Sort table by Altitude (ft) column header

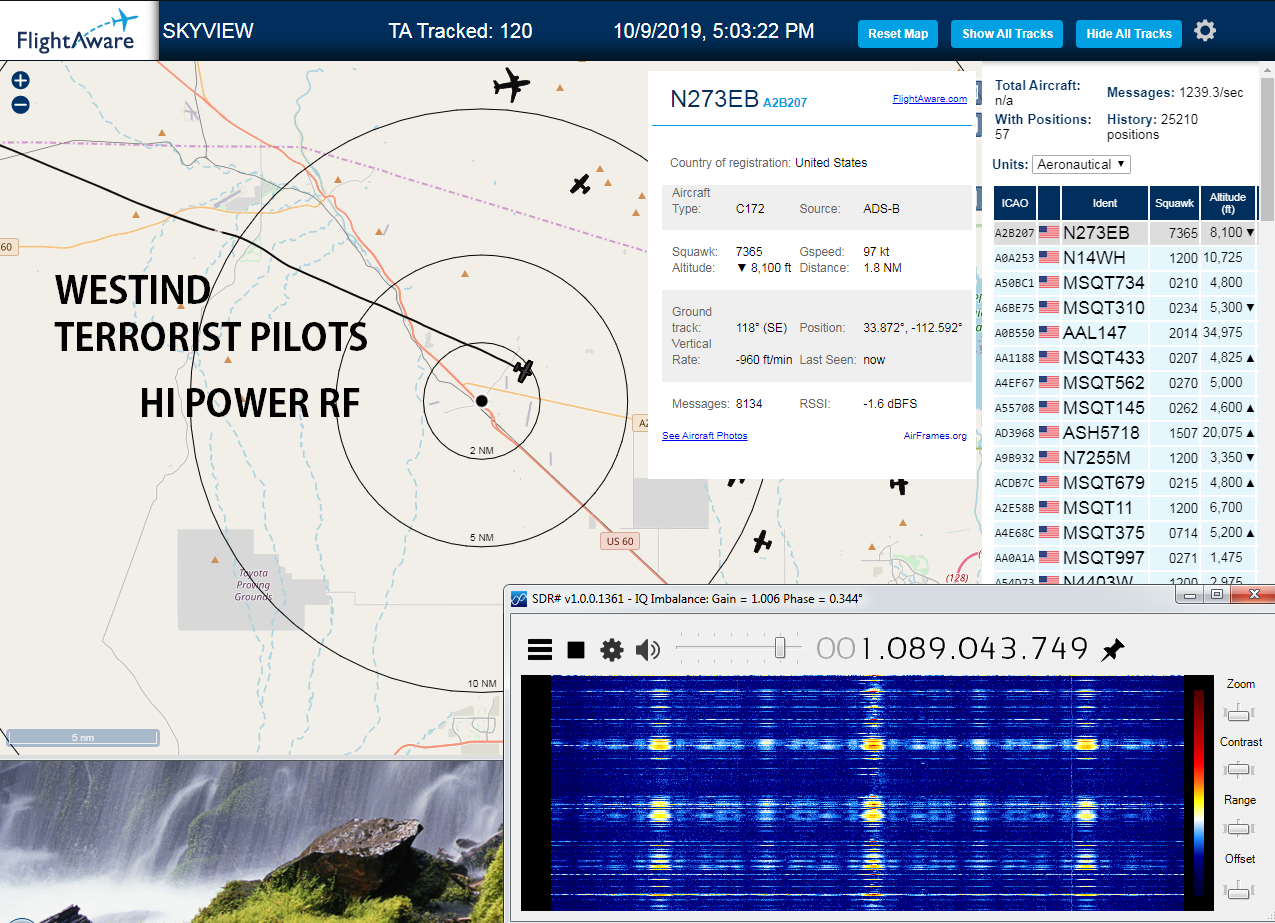(x=1228, y=203)
